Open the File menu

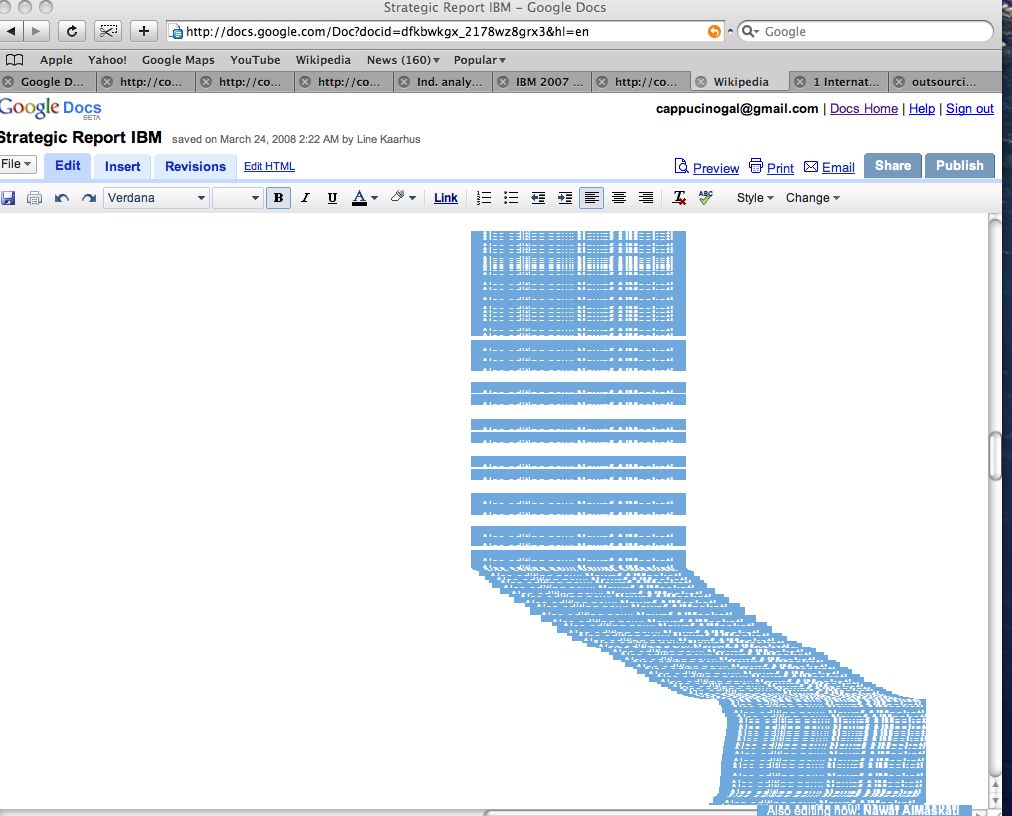[17, 164]
